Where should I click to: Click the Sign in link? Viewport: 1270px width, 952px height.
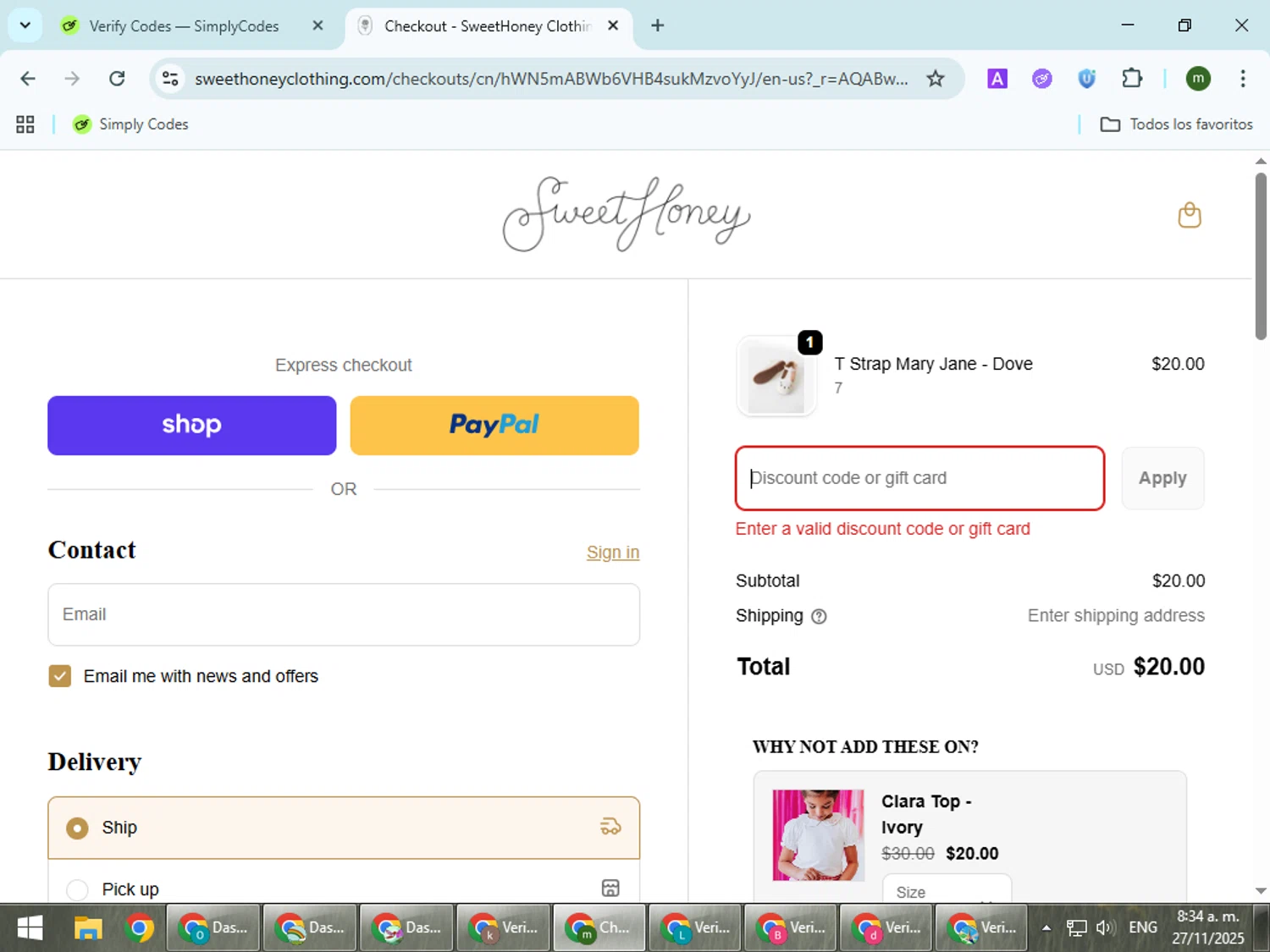click(x=613, y=553)
